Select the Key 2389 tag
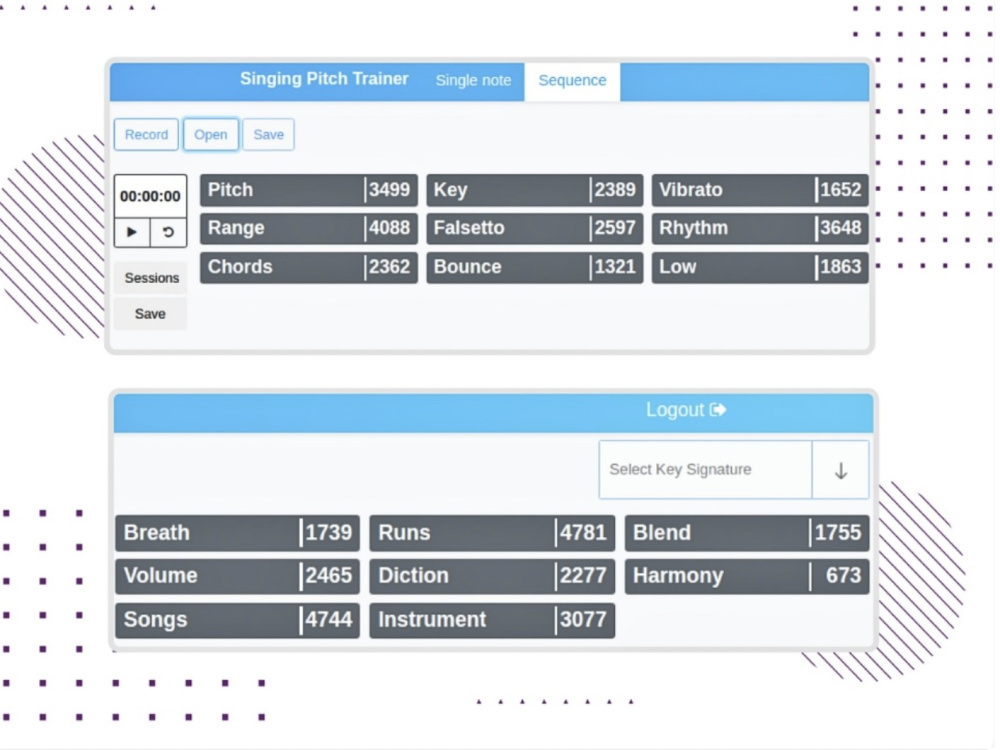The image size is (1000, 750). click(x=535, y=190)
